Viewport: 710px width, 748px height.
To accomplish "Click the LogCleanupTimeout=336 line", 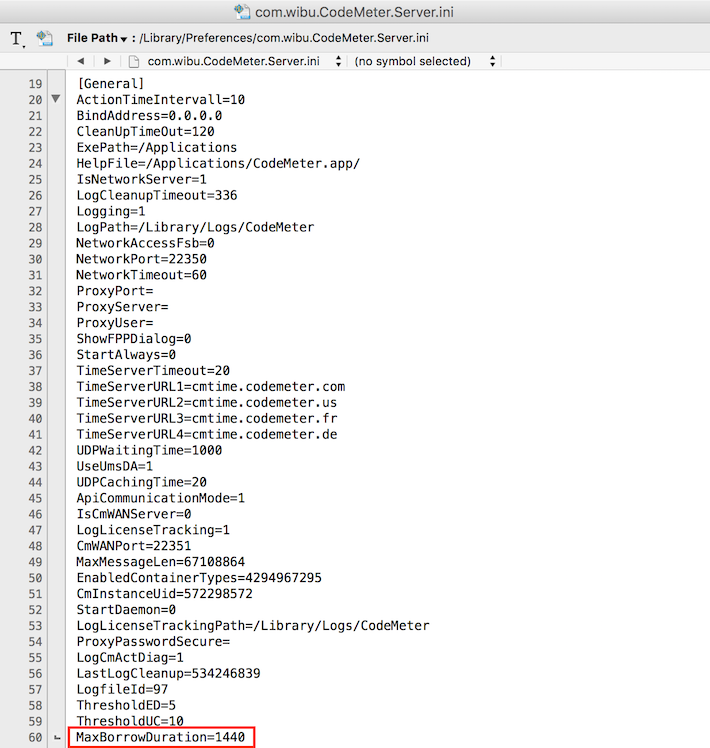I will (x=157, y=195).
